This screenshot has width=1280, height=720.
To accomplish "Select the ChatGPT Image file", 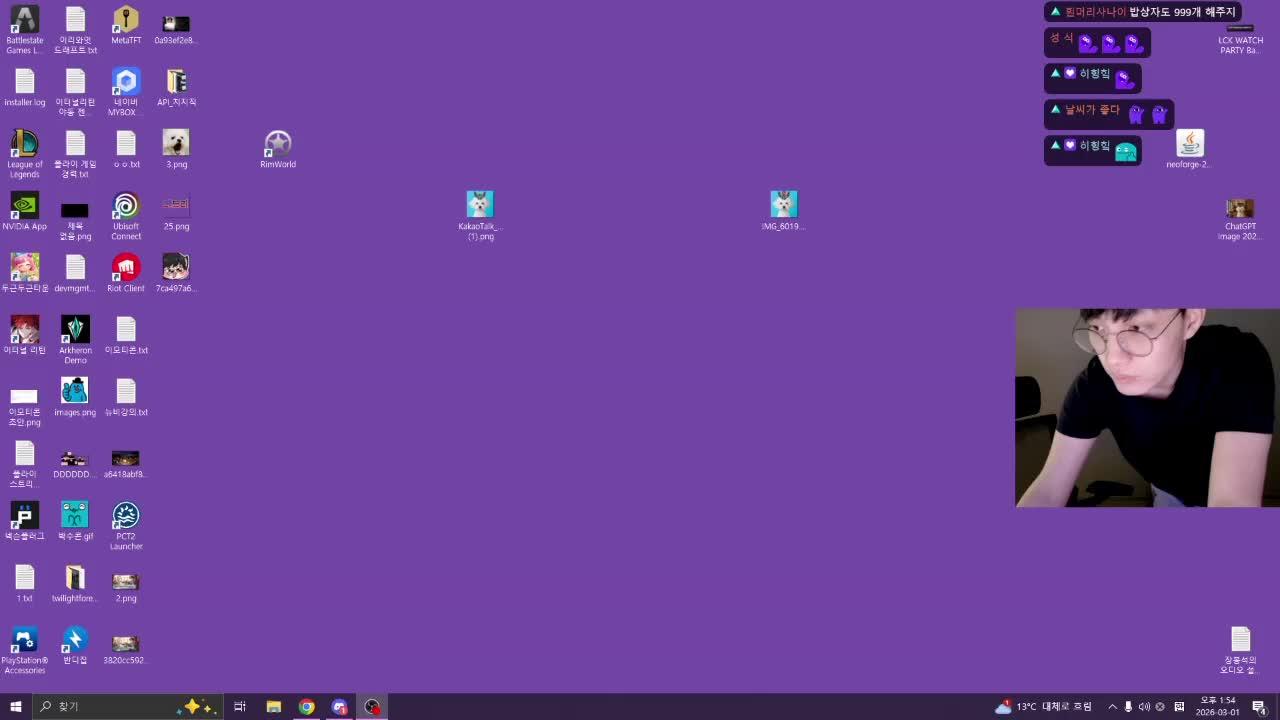I will [1240, 219].
